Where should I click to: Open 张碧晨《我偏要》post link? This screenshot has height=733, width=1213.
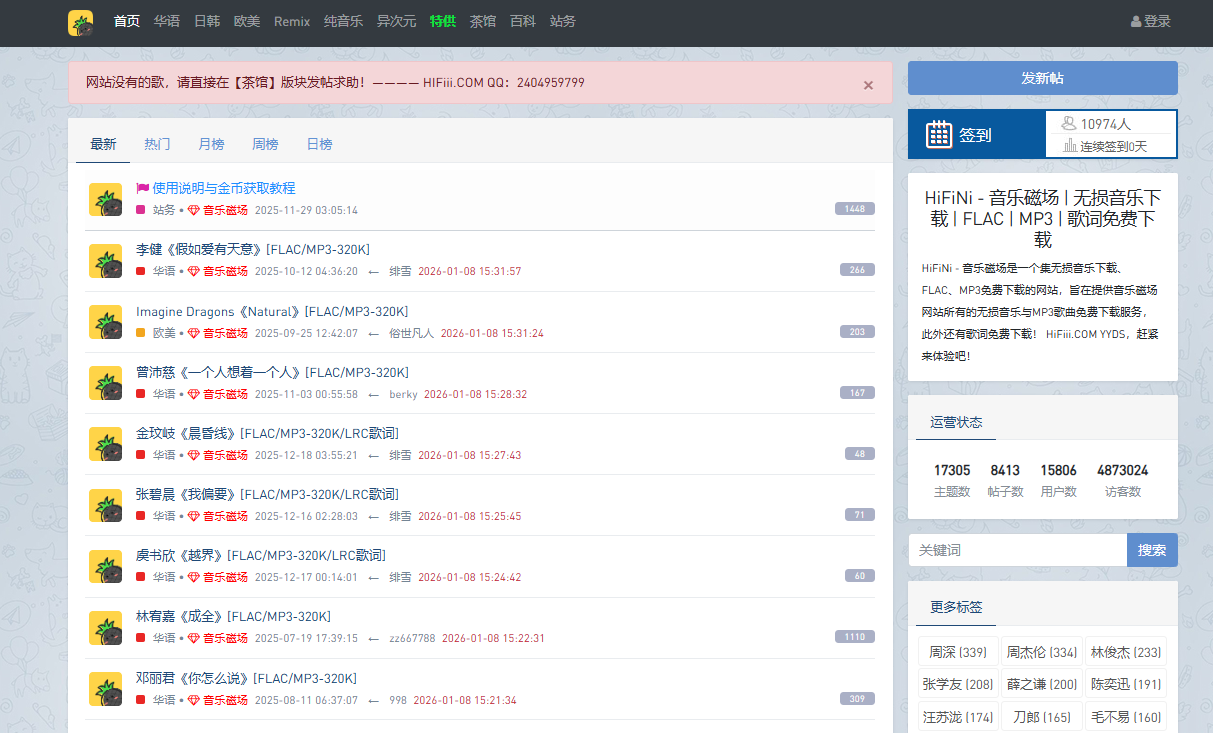(267, 494)
